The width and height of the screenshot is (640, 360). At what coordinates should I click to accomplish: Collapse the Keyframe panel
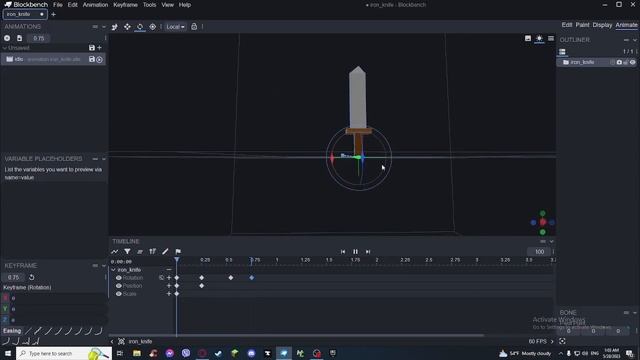click(104, 266)
